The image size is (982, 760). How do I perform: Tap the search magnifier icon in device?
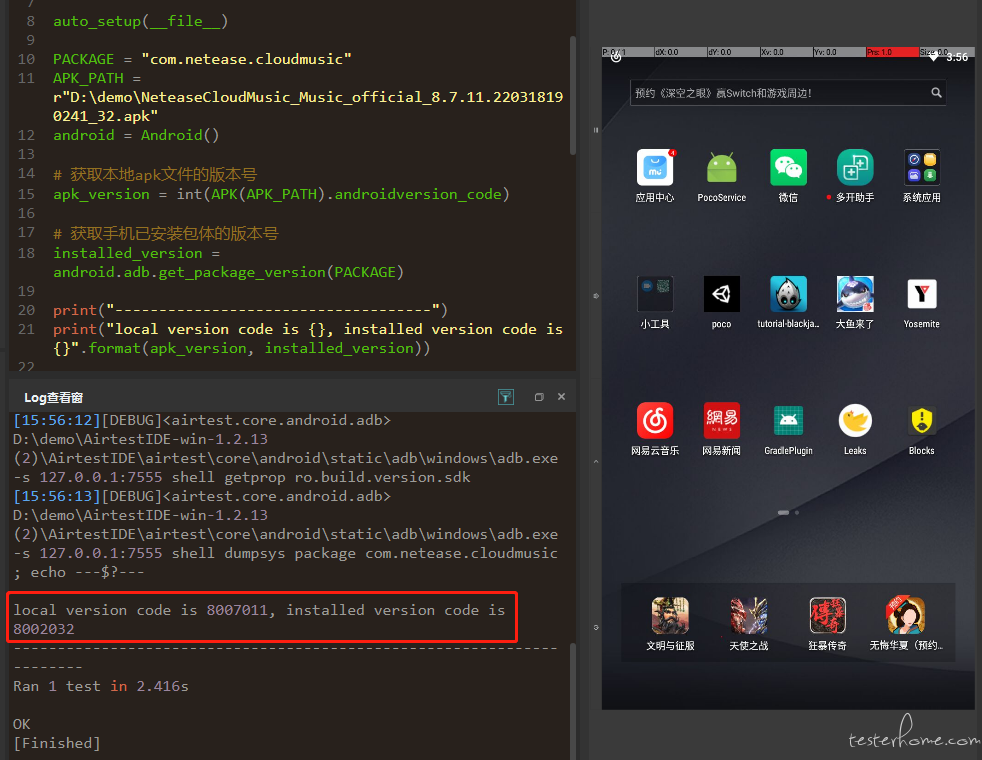pyautogui.click(x=936, y=93)
